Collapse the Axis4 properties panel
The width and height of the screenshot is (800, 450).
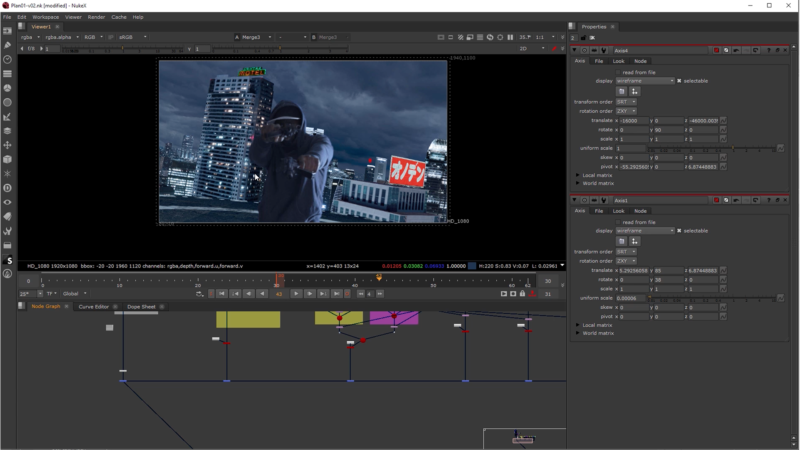[x=575, y=51]
